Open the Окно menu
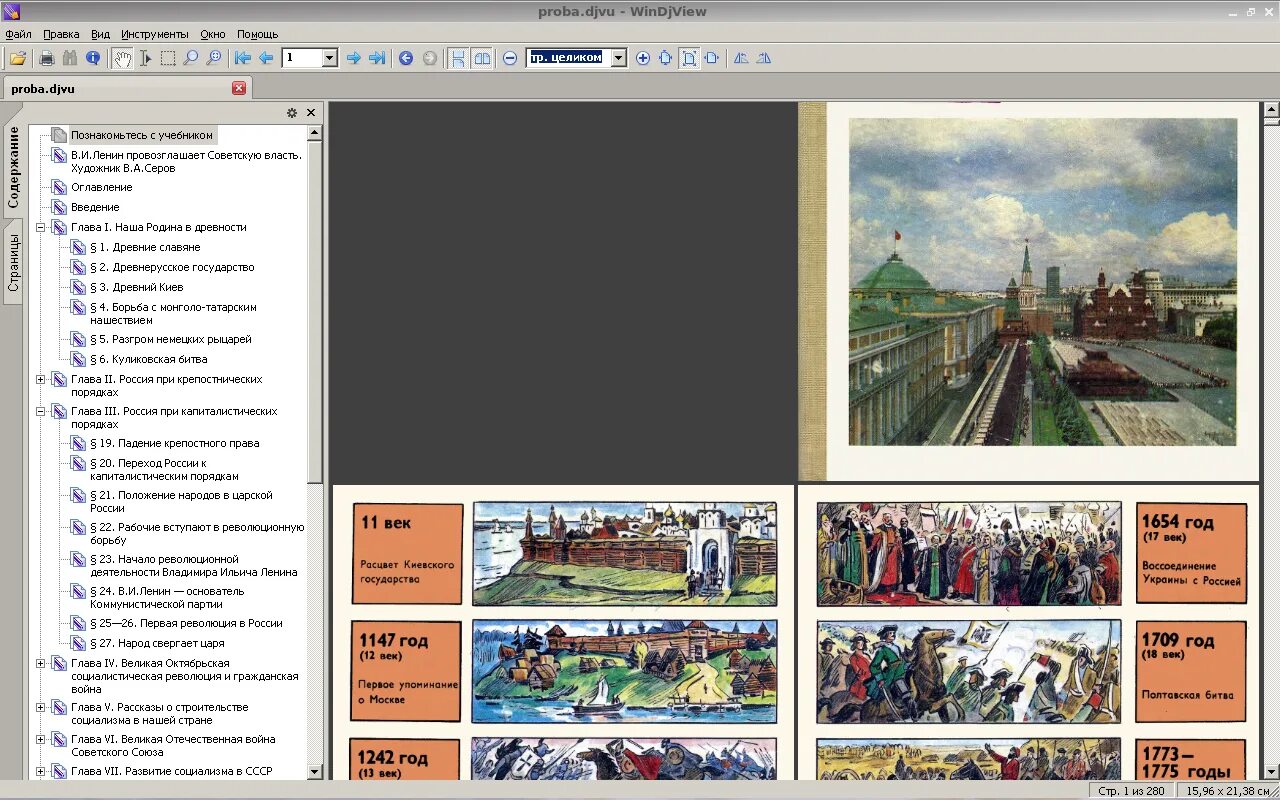 point(212,34)
